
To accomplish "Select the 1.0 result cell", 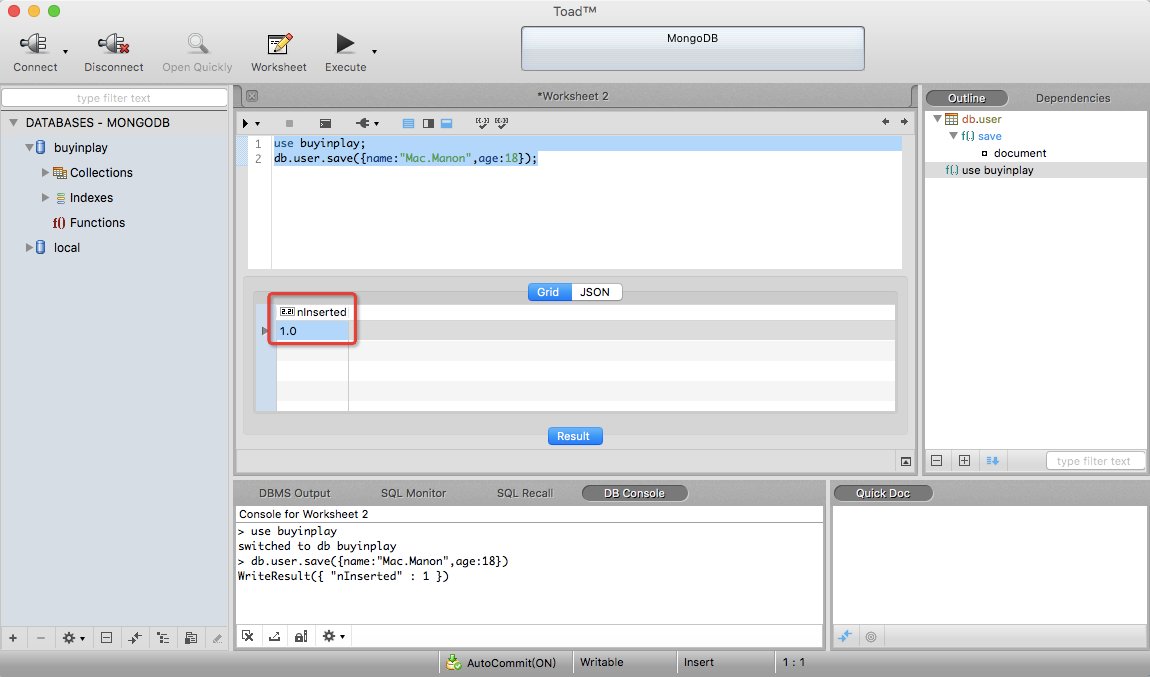I will click(x=312, y=331).
